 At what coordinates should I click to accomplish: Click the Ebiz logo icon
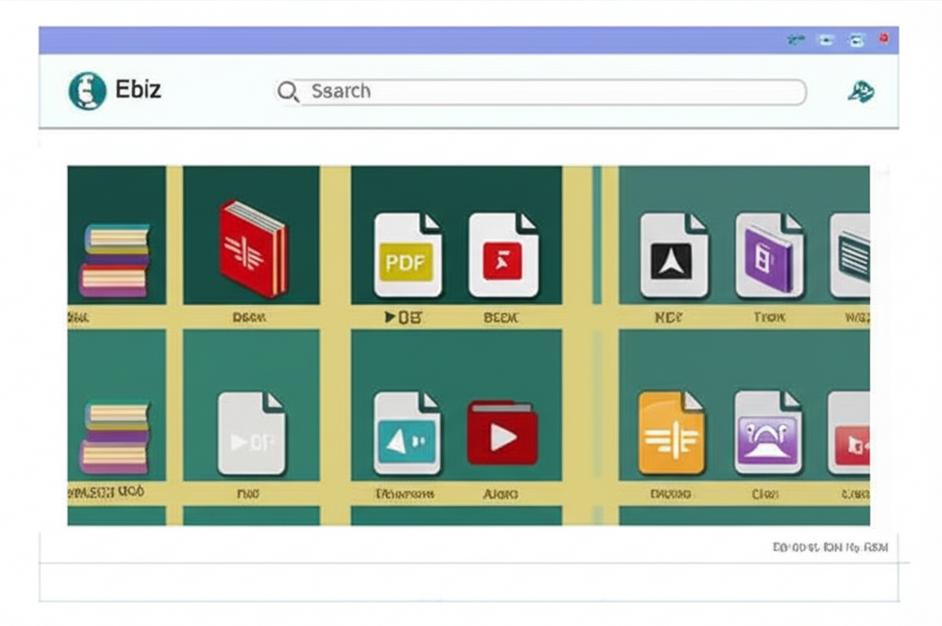point(87,91)
